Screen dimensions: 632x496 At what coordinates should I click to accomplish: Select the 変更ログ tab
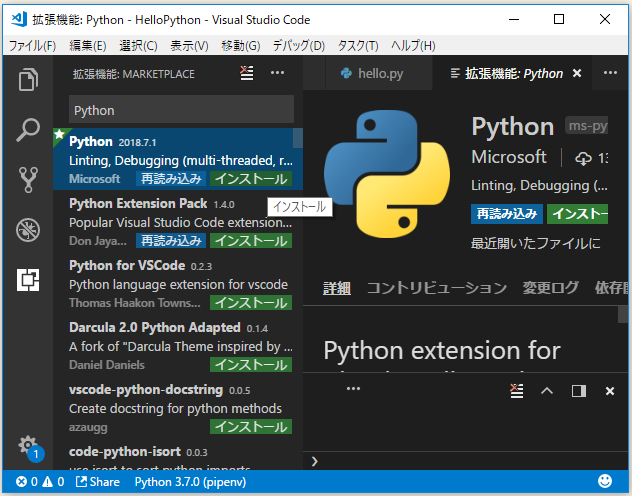tap(551, 288)
